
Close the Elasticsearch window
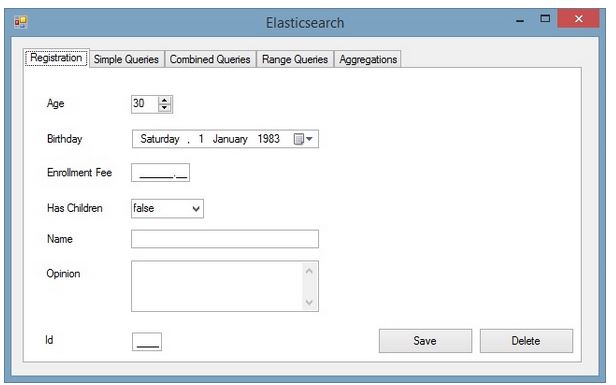(x=578, y=18)
